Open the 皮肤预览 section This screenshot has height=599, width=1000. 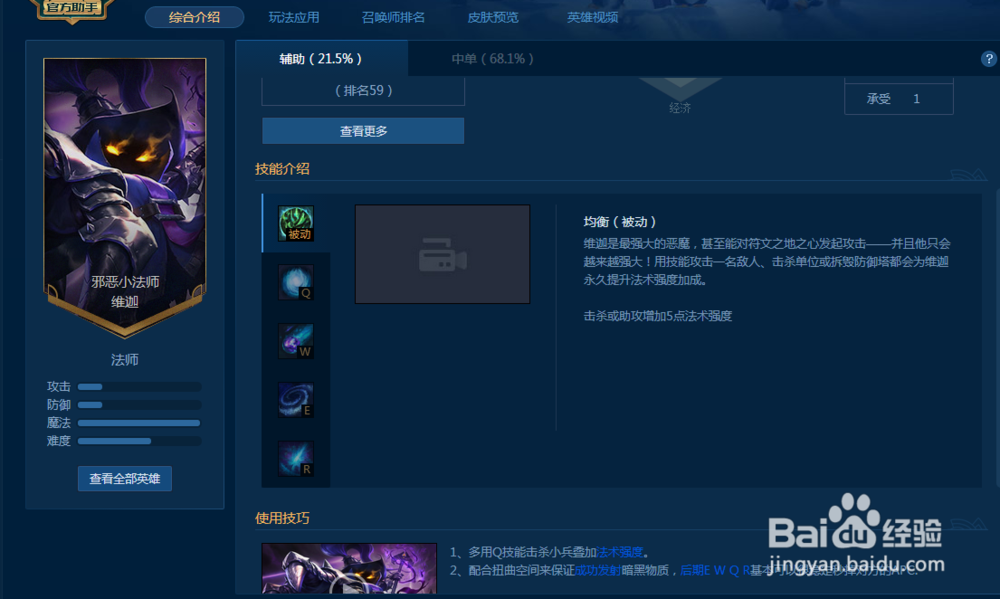tap(492, 17)
